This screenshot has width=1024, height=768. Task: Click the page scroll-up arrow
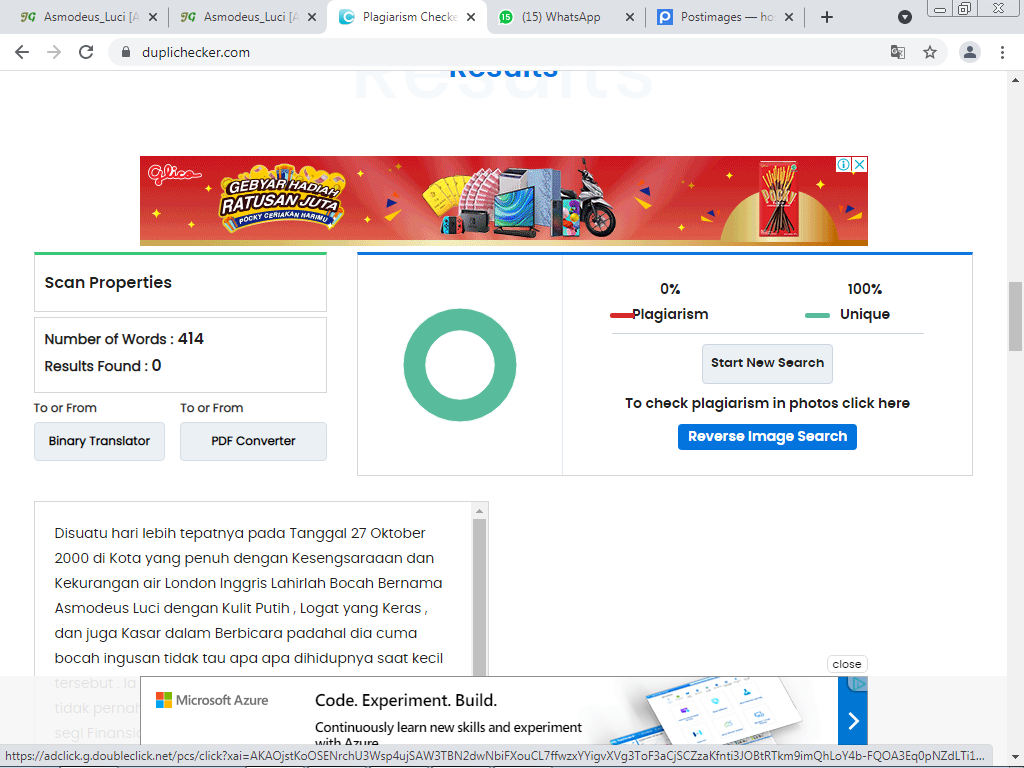click(1015, 80)
